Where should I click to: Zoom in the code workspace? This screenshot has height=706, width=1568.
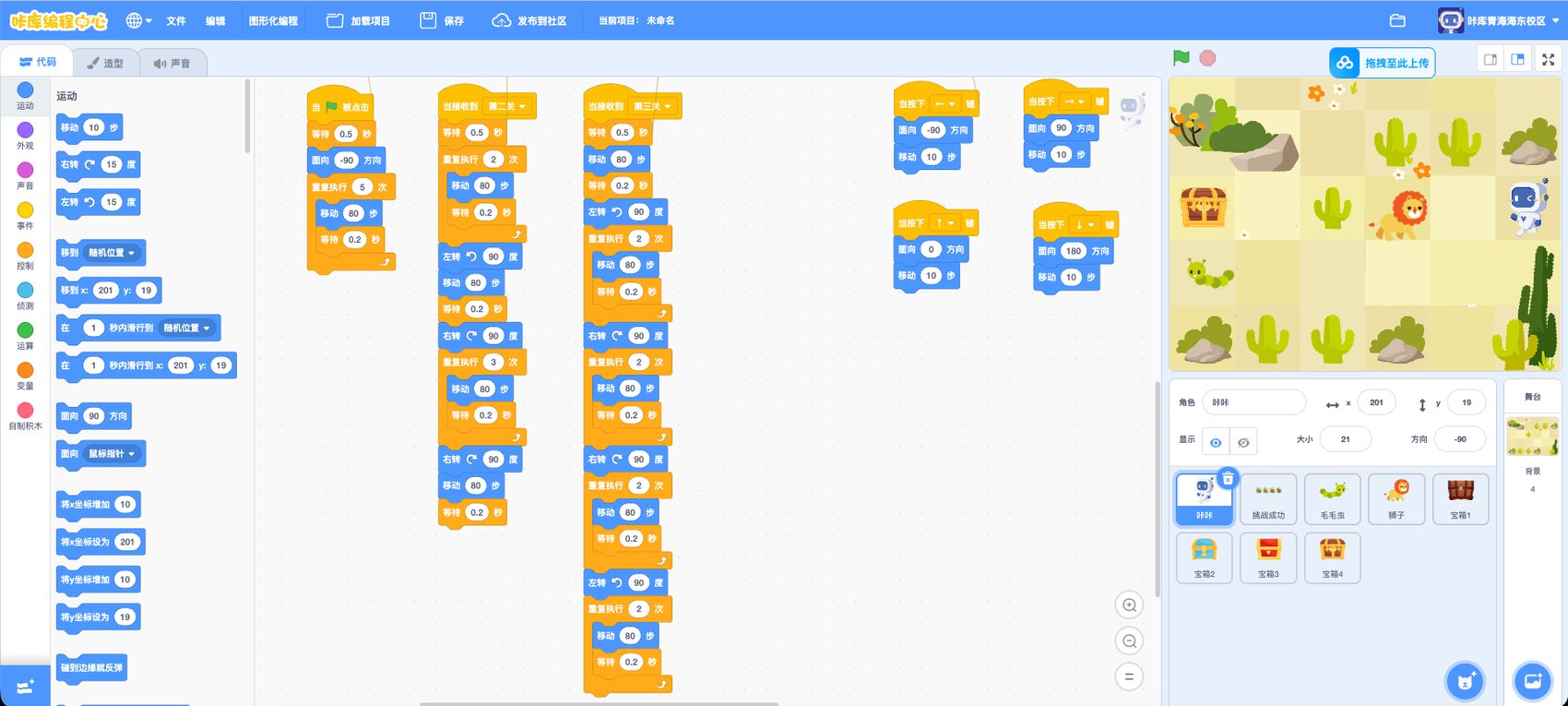(x=1129, y=605)
